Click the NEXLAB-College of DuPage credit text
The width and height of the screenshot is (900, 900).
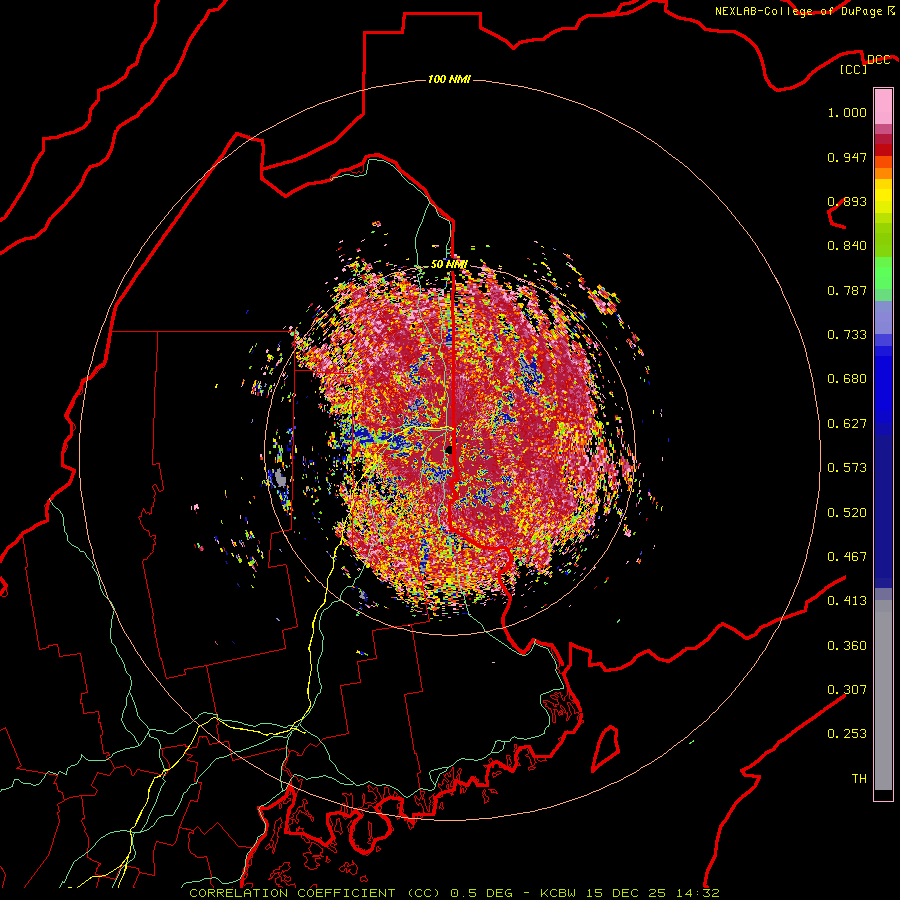point(798,11)
